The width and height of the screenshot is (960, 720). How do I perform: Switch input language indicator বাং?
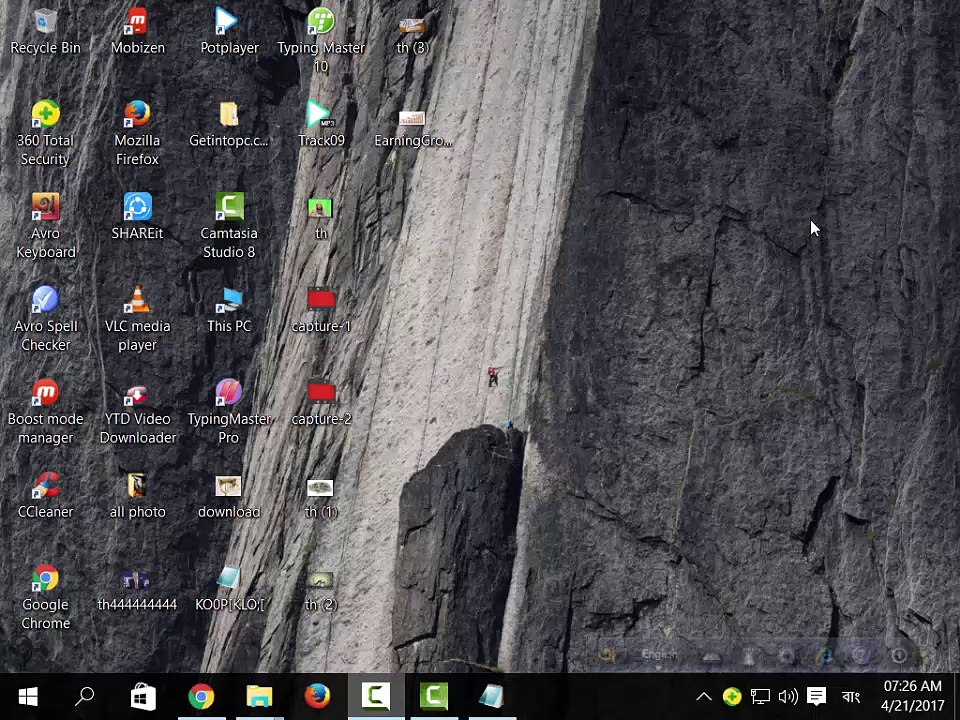(x=850, y=697)
